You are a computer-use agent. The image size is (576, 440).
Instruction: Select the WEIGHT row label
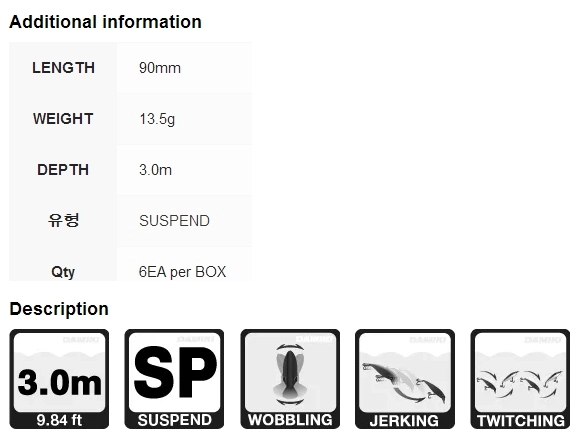coord(63,119)
